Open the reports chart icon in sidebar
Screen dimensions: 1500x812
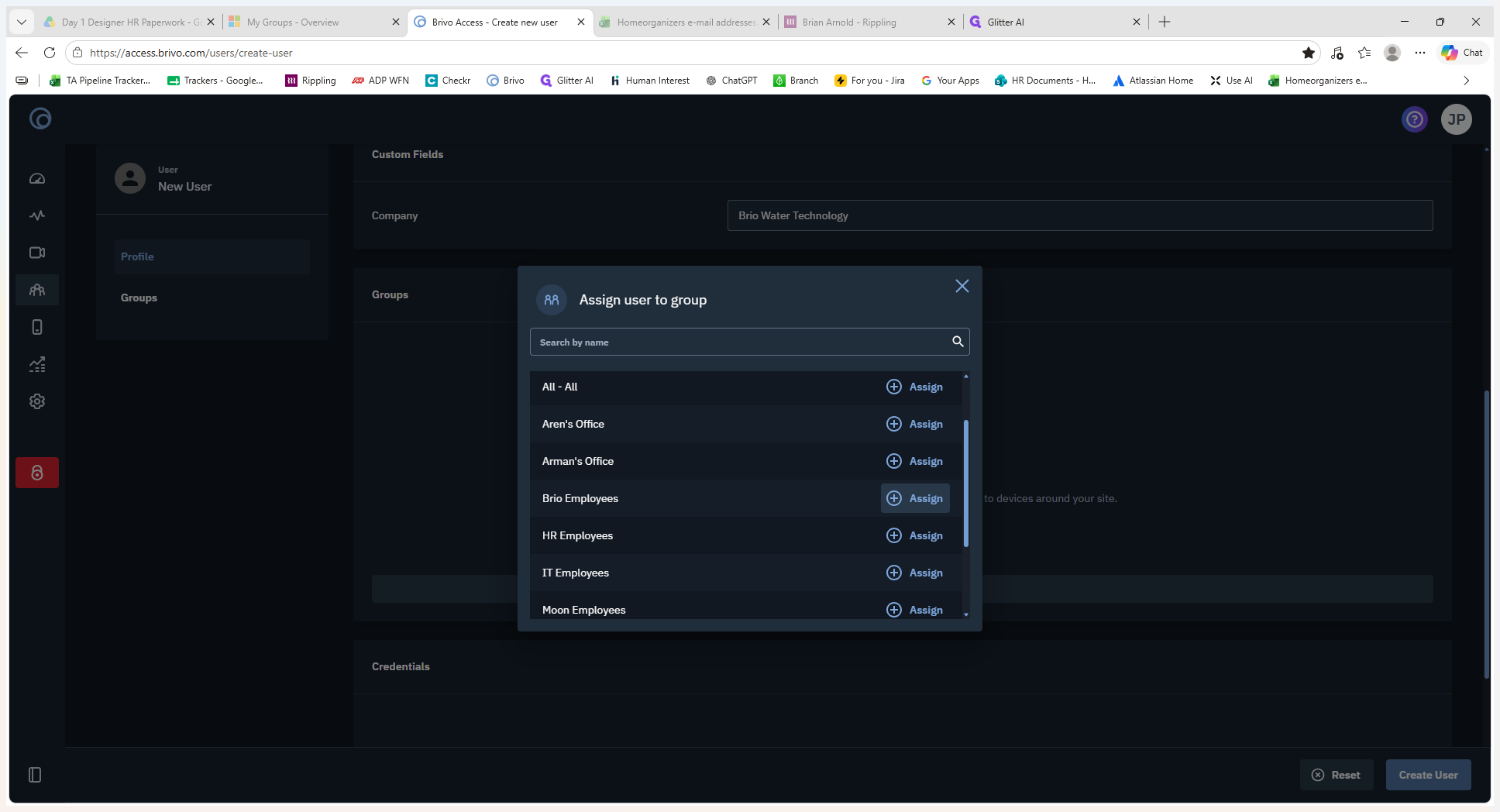pos(37,364)
